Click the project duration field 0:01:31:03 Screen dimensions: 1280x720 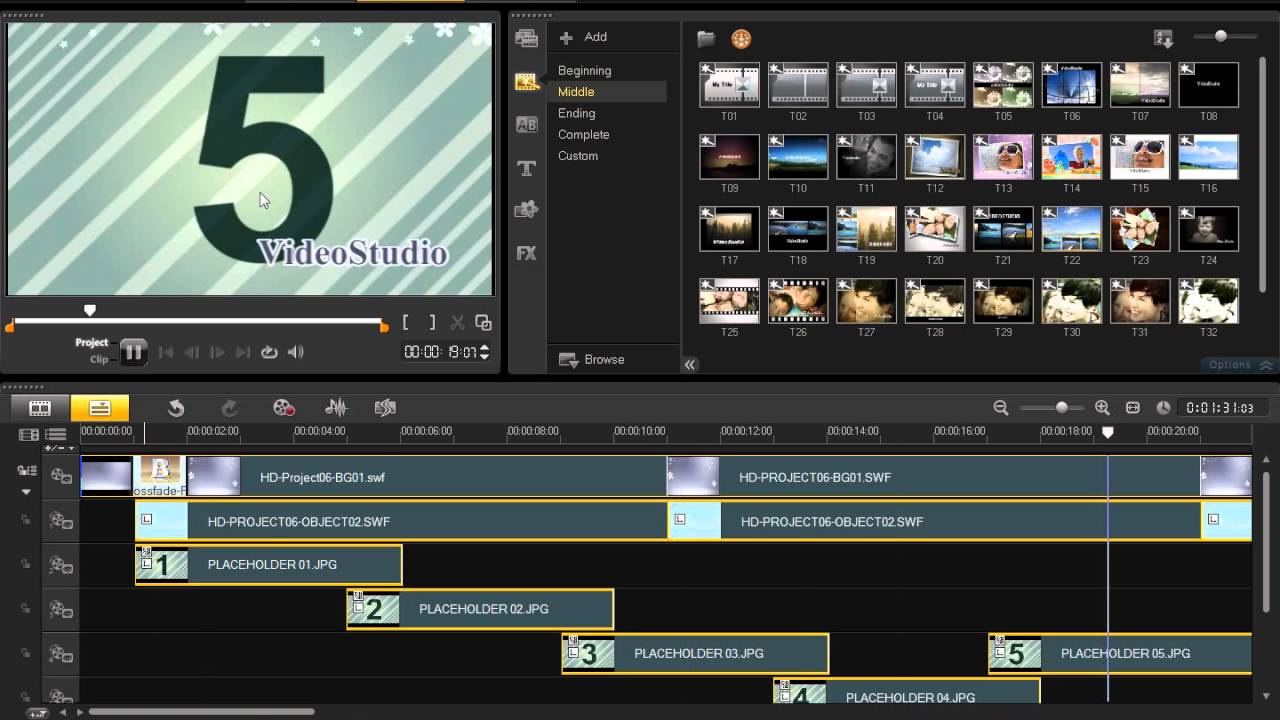pos(1218,408)
